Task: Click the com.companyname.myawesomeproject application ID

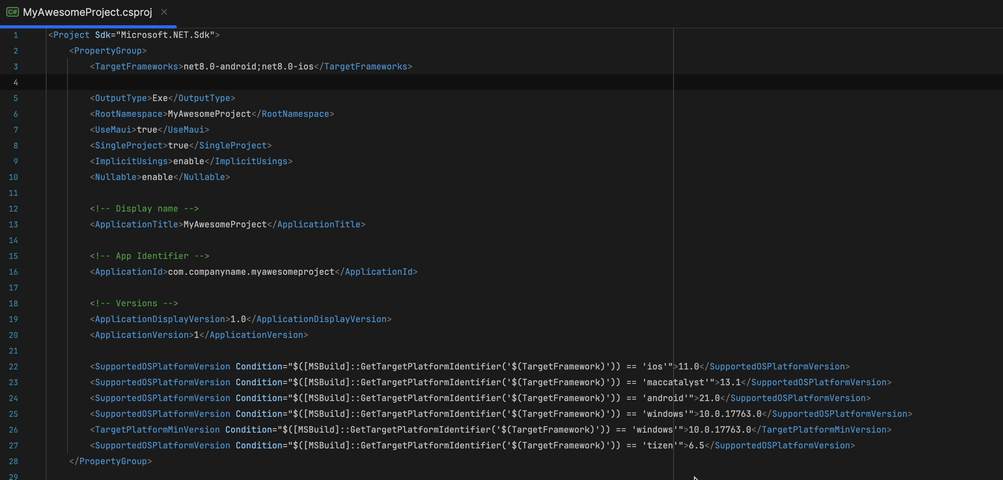Action: point(249,272)
